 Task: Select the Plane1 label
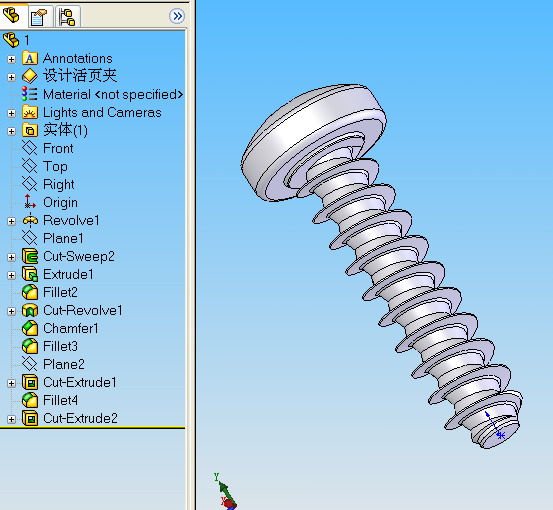63,238
